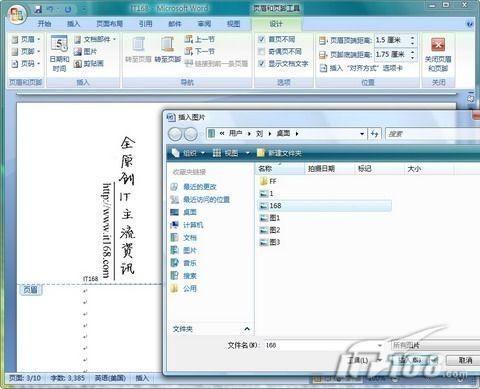Increase 页眉顶端距离 1.5 厘米 stepper
Screen dimensions: 480x389
tap(413, 38)
